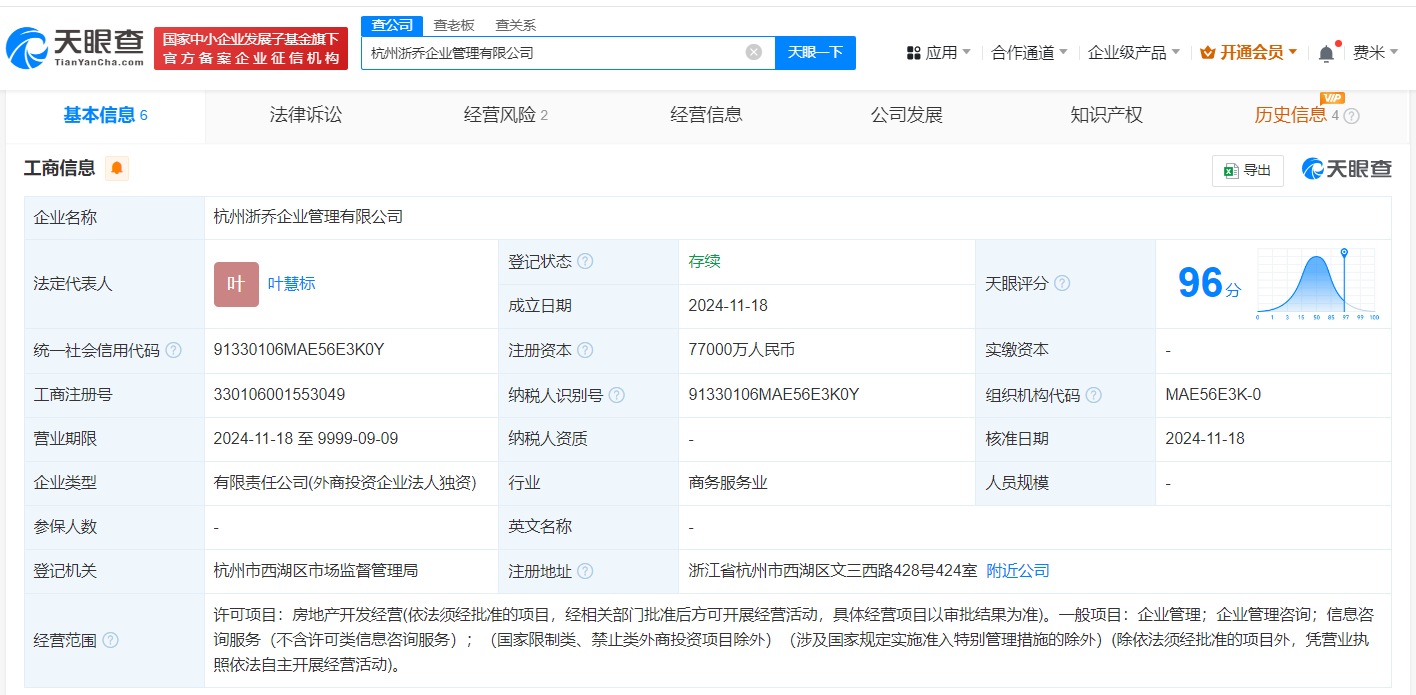Viewport: 1416px width, 695px height.
Task: Click the 附近公司 link
Action: pyautogui.click(x=1018, y=571)
